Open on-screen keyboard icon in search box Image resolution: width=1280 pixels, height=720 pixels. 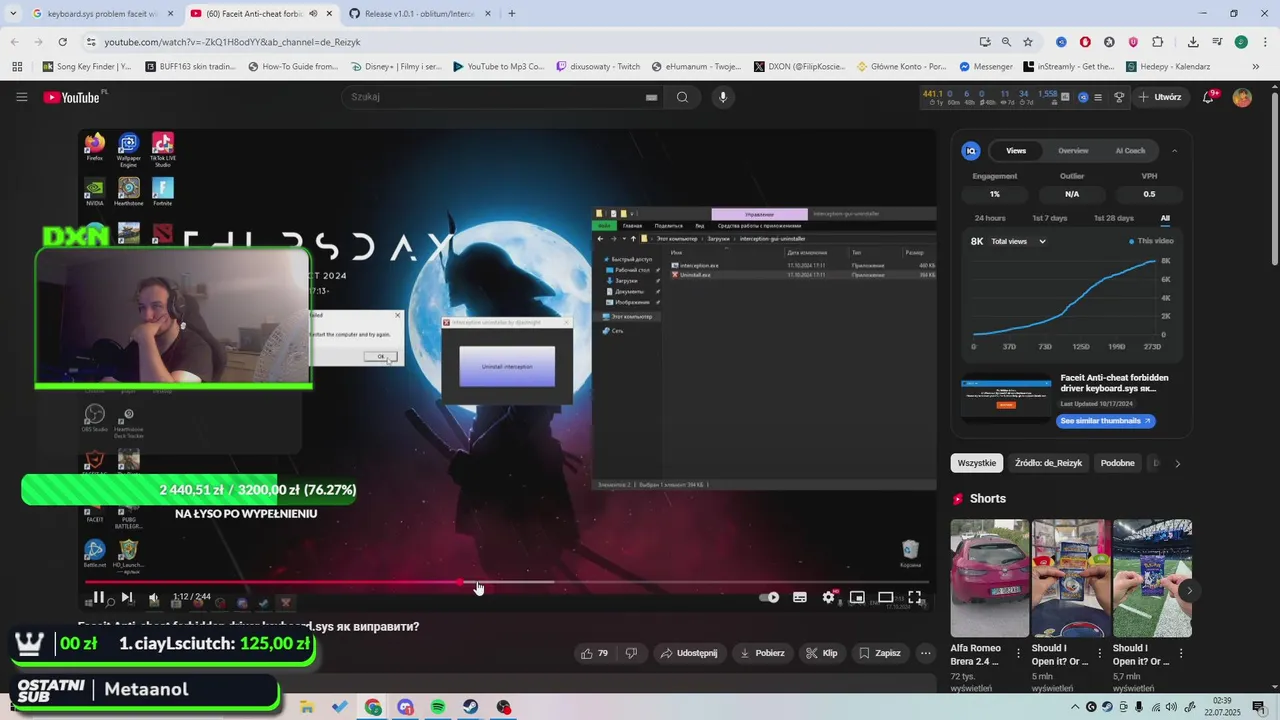(651, 97)
